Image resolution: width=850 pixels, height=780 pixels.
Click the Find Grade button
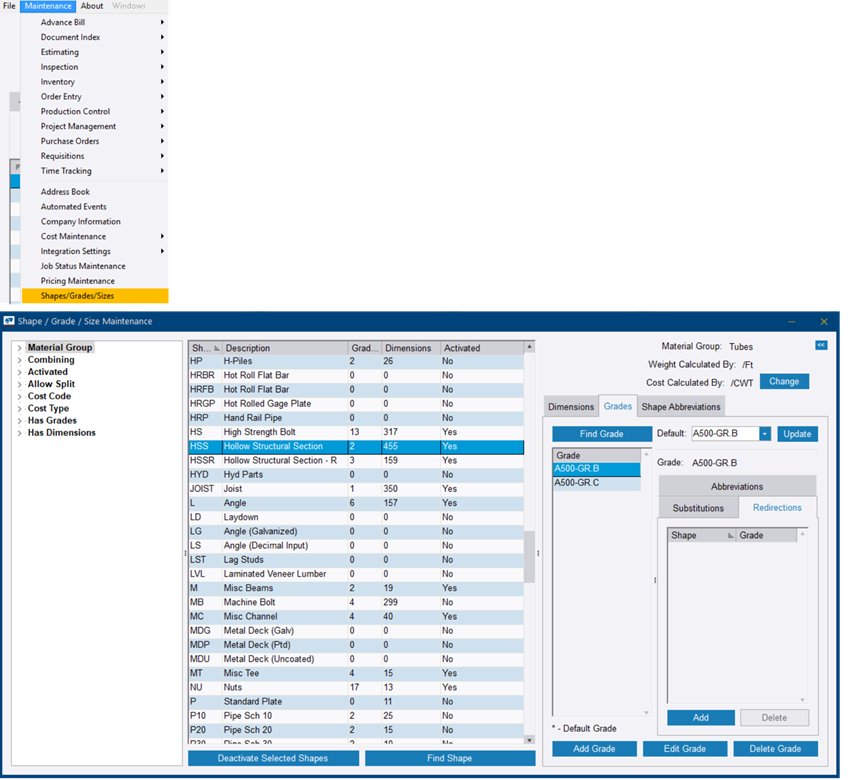coord(602,434)
